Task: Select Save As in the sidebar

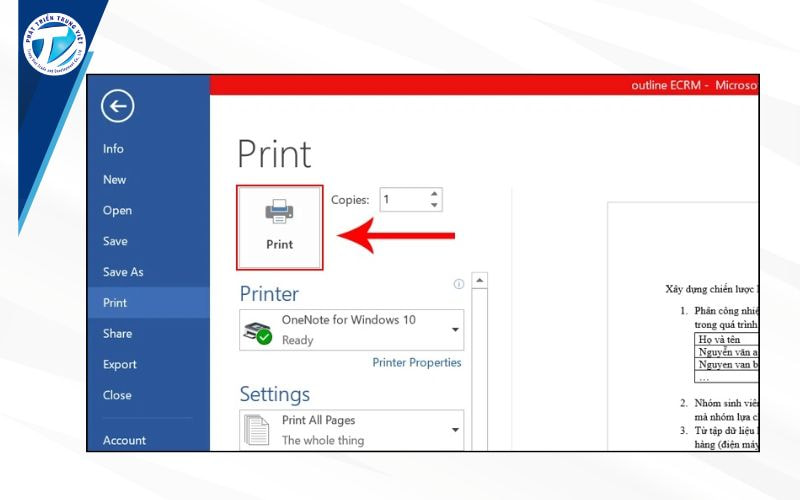Action: coord(123,272)
